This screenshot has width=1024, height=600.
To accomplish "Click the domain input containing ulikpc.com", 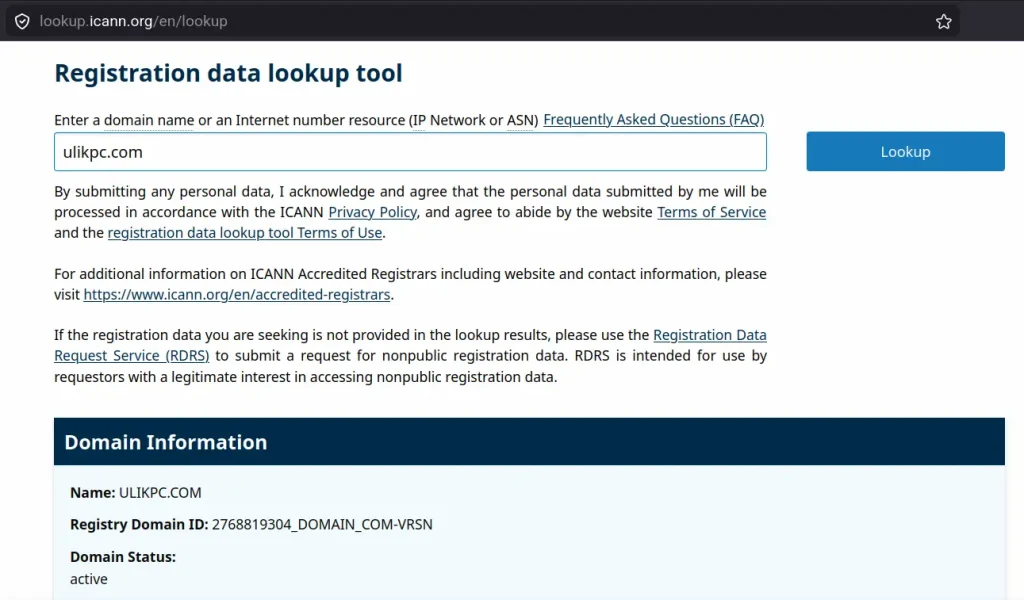I will (x=410, y=152).
